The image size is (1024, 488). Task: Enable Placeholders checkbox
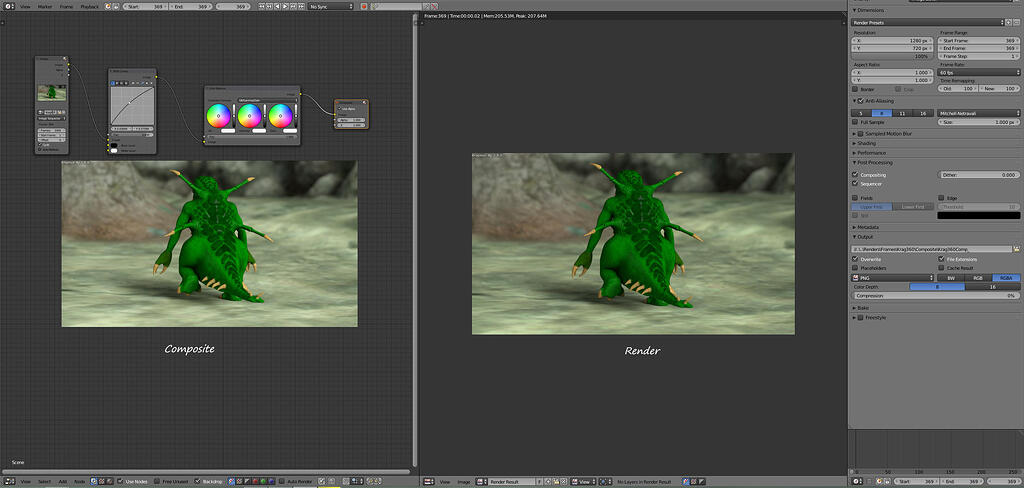(856, 268)
